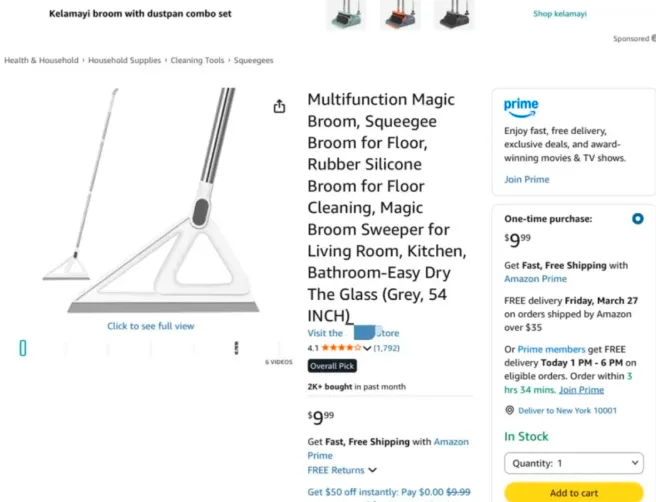The image size is (656, 502).
Task: Click the orange star rating icons
Action: click(x=341, y=348)
